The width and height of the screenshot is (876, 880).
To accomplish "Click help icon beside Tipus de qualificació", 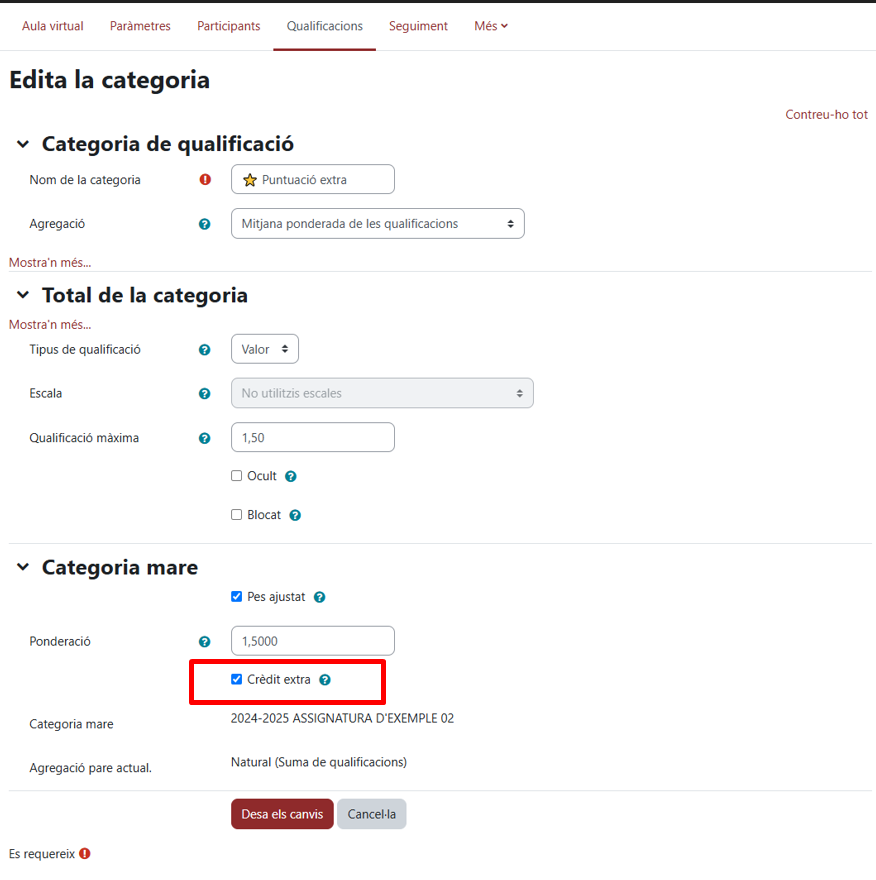I will (205, 350).
